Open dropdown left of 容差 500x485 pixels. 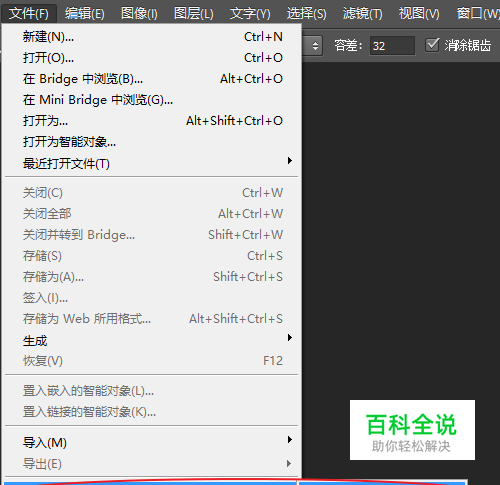pyautogui.click(x=313, y=46)
